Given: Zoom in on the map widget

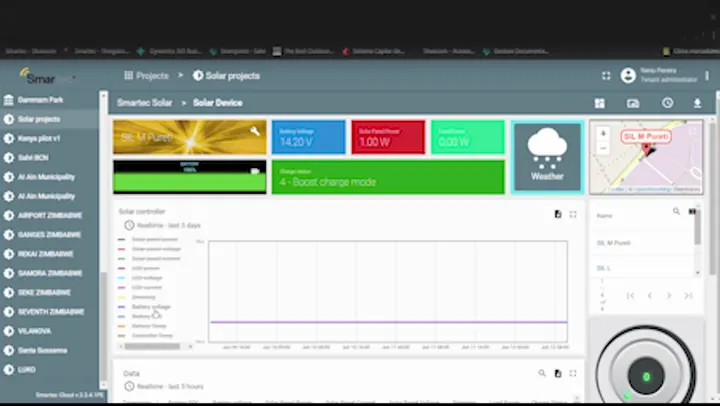Looking at the screenshot, I should coord(603,134).
